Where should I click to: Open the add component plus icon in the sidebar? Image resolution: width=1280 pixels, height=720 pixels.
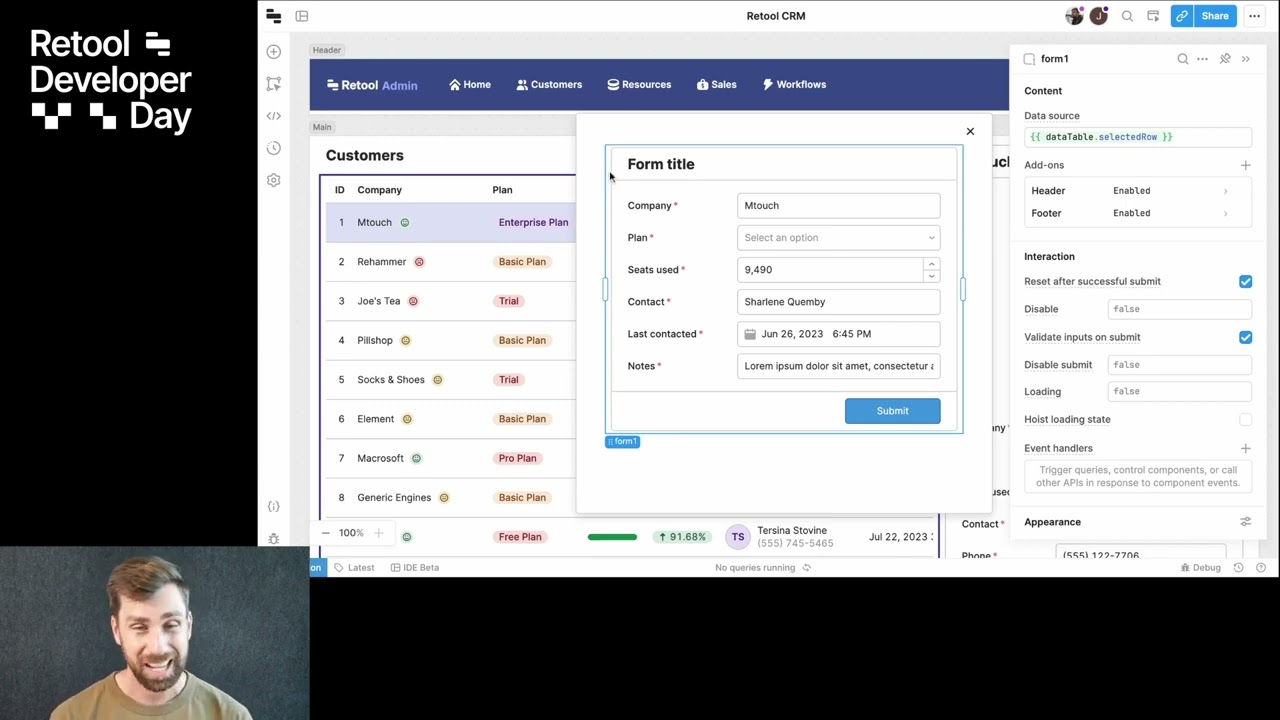click(274, 52)
